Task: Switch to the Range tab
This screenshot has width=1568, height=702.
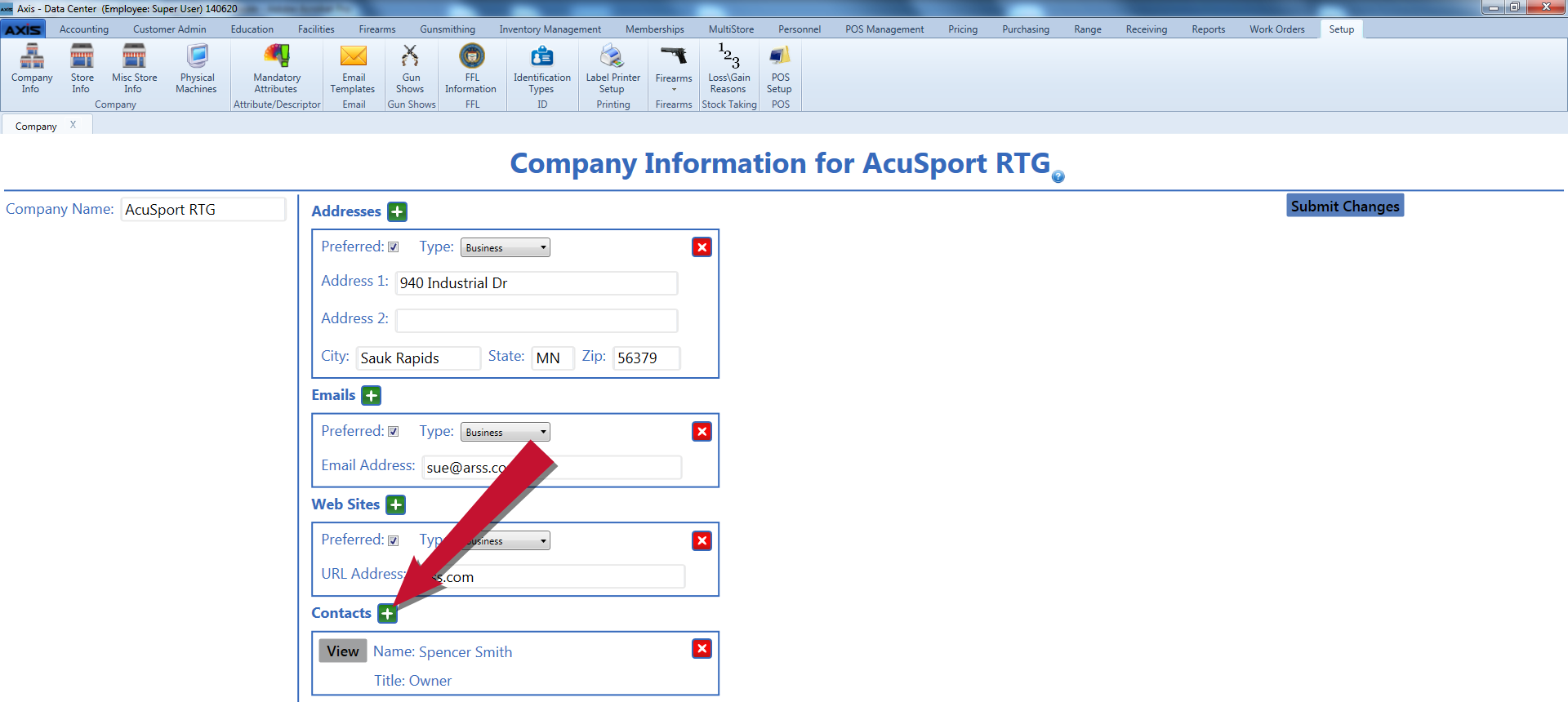Action: (1087, 29)
